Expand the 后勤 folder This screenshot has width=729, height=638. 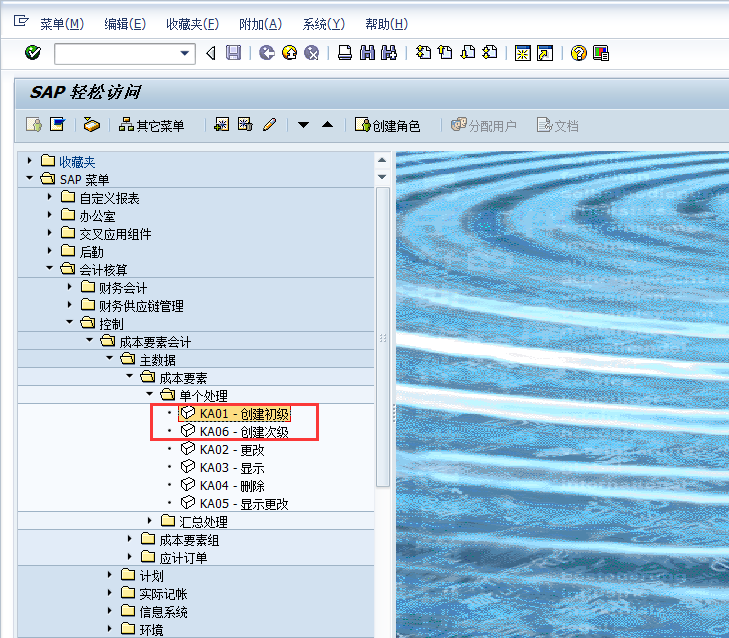pyautogui.click(x=50, y=251)
